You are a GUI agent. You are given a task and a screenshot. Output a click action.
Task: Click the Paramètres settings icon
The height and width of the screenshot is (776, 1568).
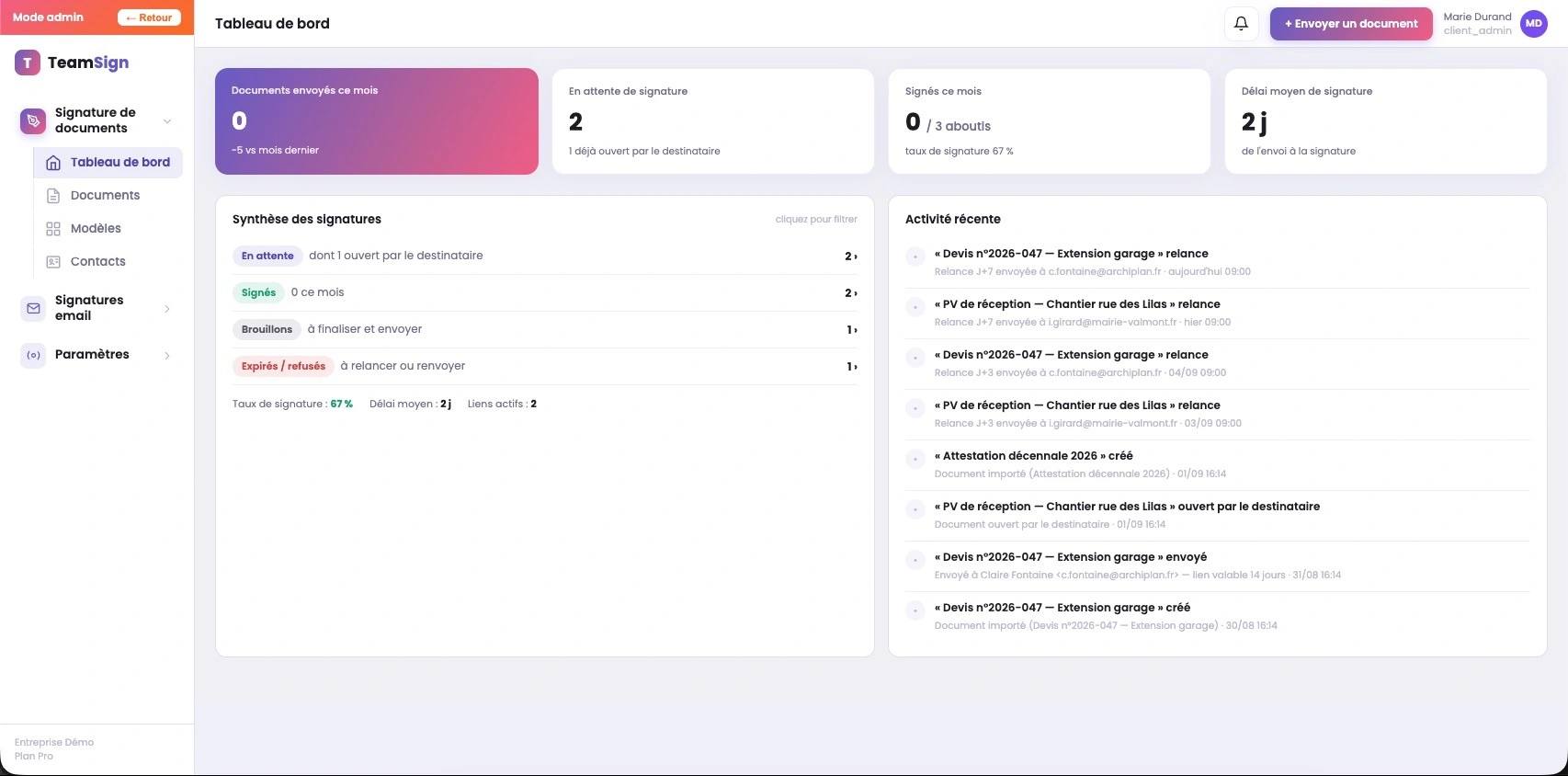(33, 355)
